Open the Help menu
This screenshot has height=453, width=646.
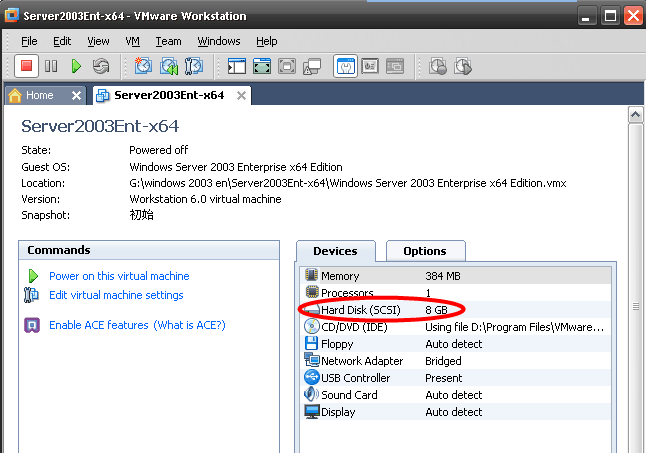coord(267,41)
